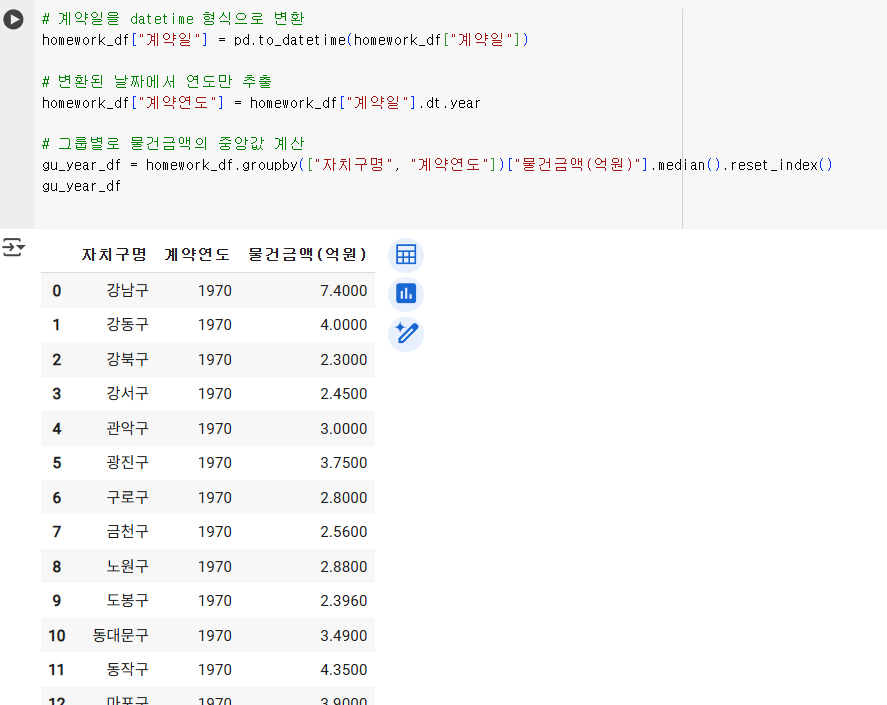Click the value 4.3500

coord(343,670)
